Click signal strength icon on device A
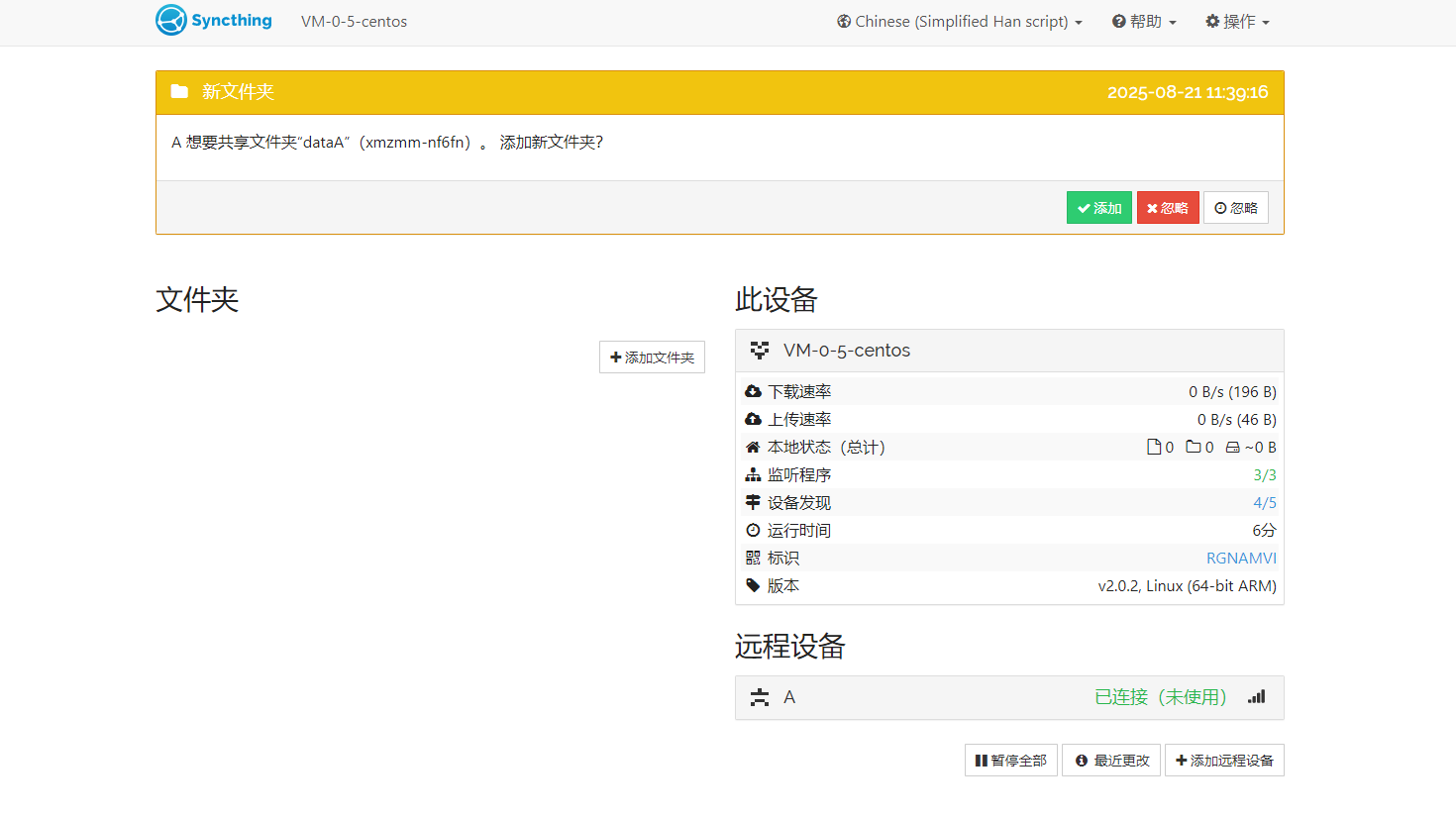Image resolution: width=1456 pixels, height=818 pixels. pyautogui.click(x=1257, y=696)
